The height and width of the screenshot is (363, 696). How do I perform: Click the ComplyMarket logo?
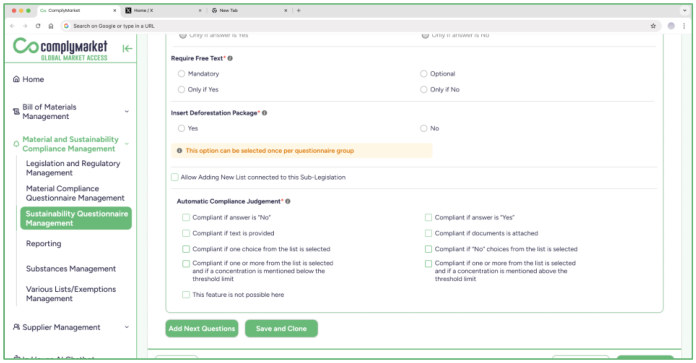pos(60,49)
